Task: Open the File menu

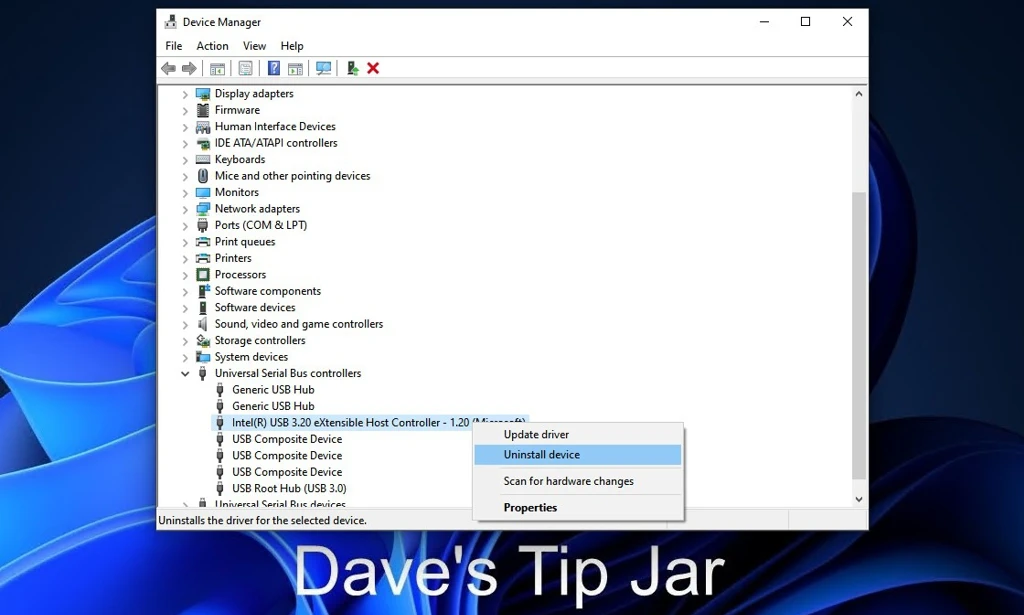Action: [x=174, y=46]
